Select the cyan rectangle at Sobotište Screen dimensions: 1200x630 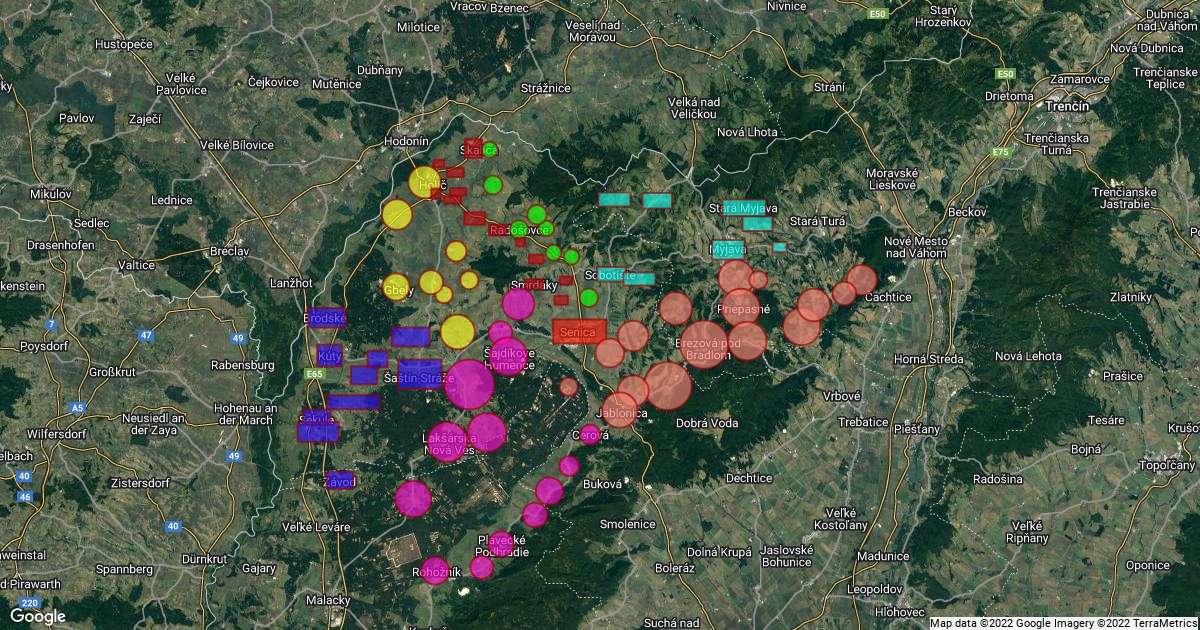[x=609, y=274]
